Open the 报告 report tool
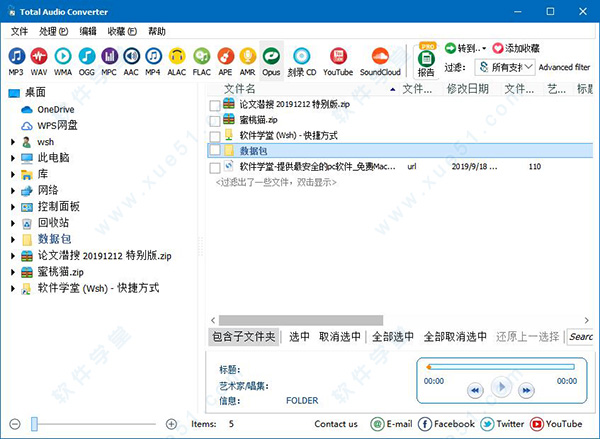 (x=426, y=61)
